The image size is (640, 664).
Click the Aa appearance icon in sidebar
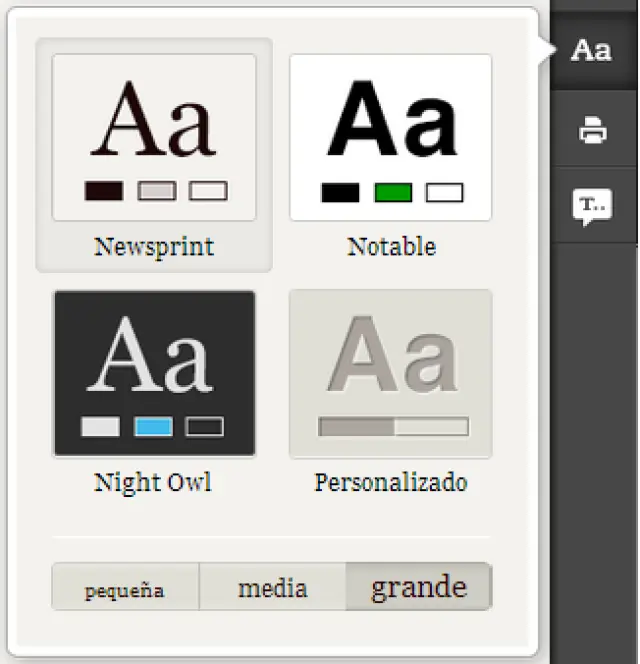tap(592, 50)
